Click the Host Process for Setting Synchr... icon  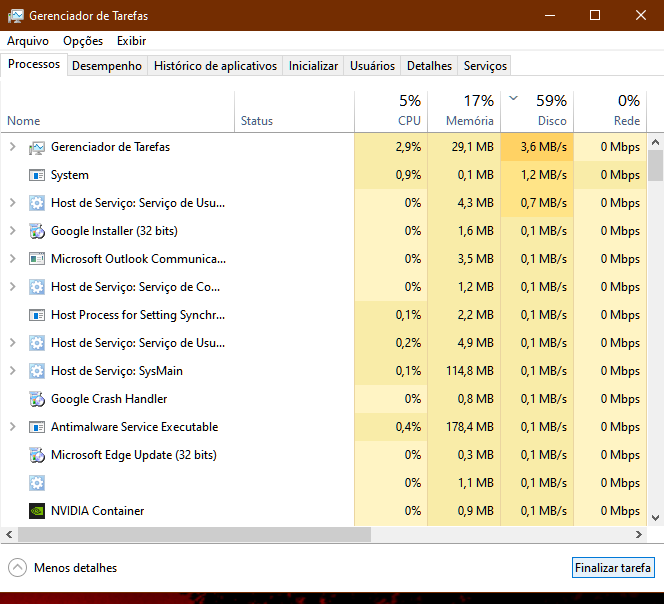(x=37, y=315)
